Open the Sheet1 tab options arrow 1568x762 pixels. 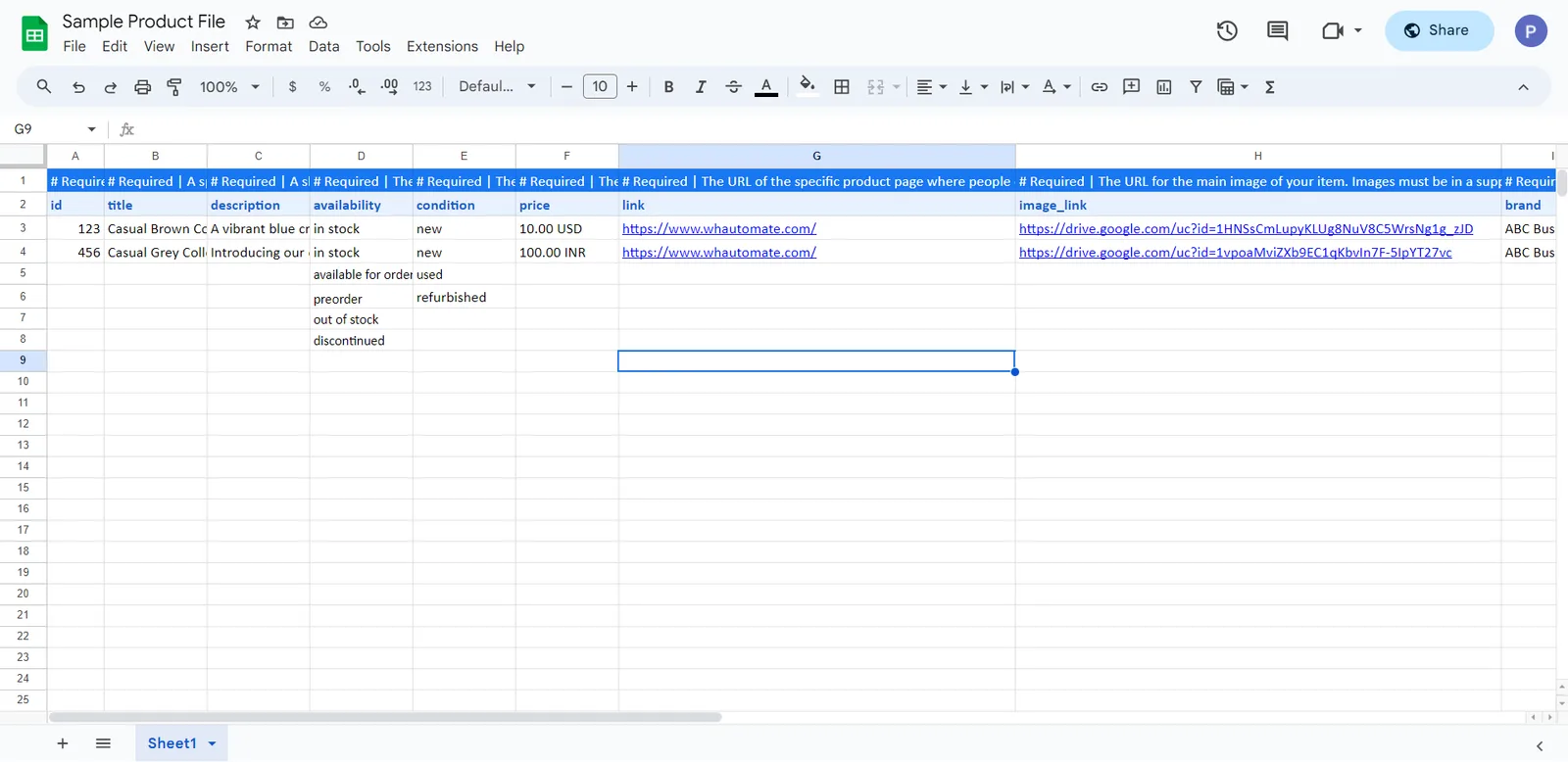(212, 743)
